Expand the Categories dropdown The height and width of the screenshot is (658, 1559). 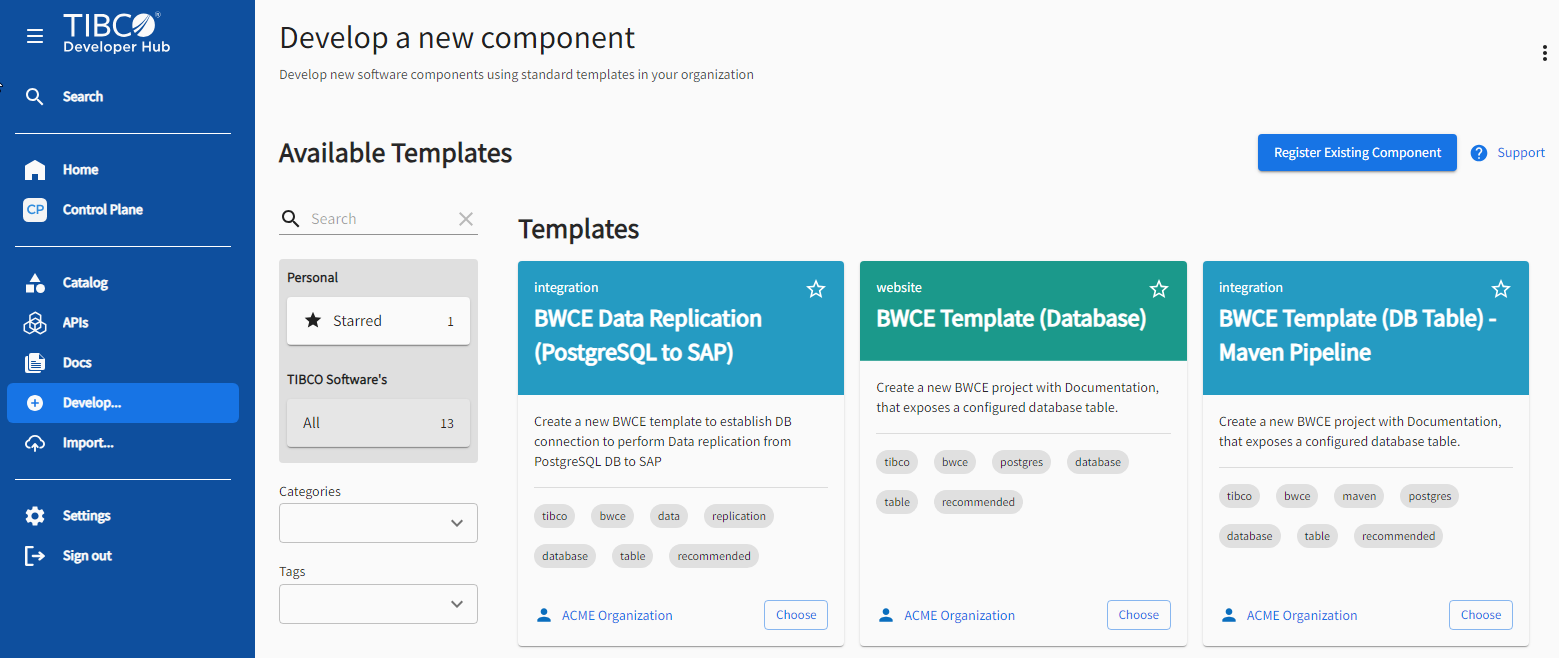(378, 523)
